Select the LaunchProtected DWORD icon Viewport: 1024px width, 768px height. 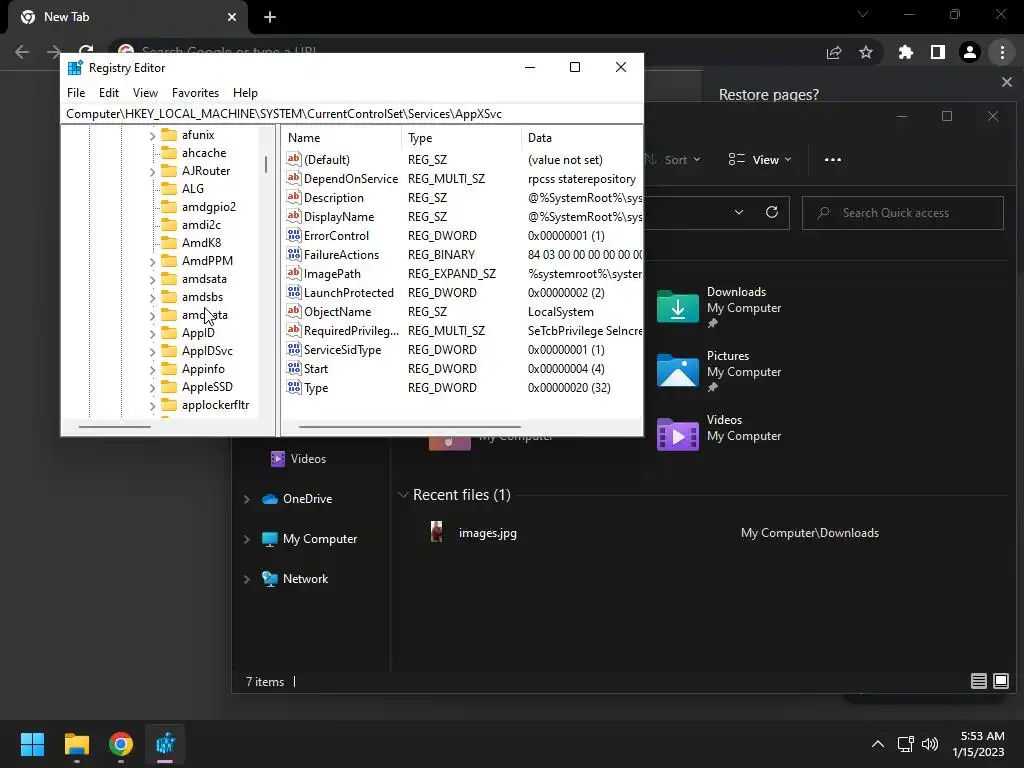click(x=294, y=292)
